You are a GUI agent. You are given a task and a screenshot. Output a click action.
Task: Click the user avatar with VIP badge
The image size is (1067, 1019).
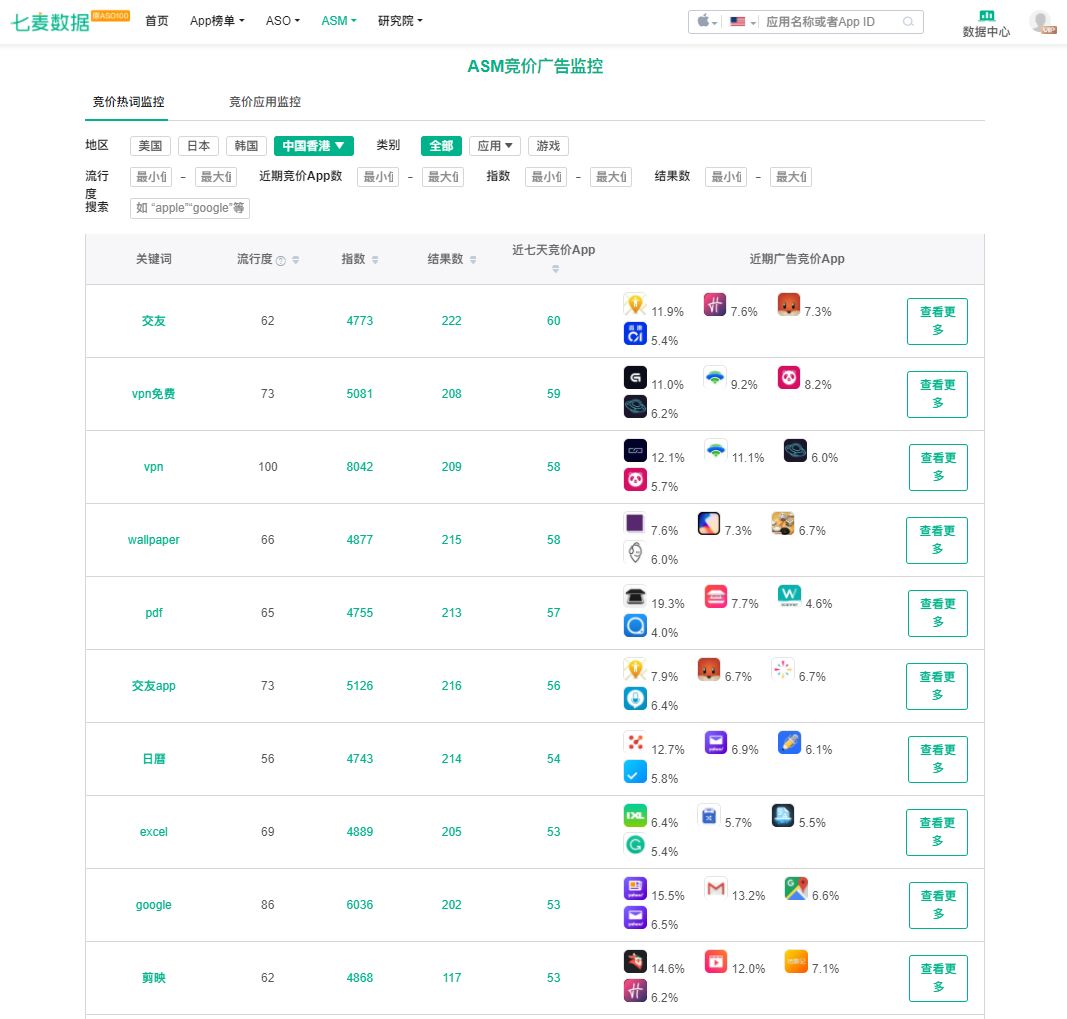point(1041,22)
